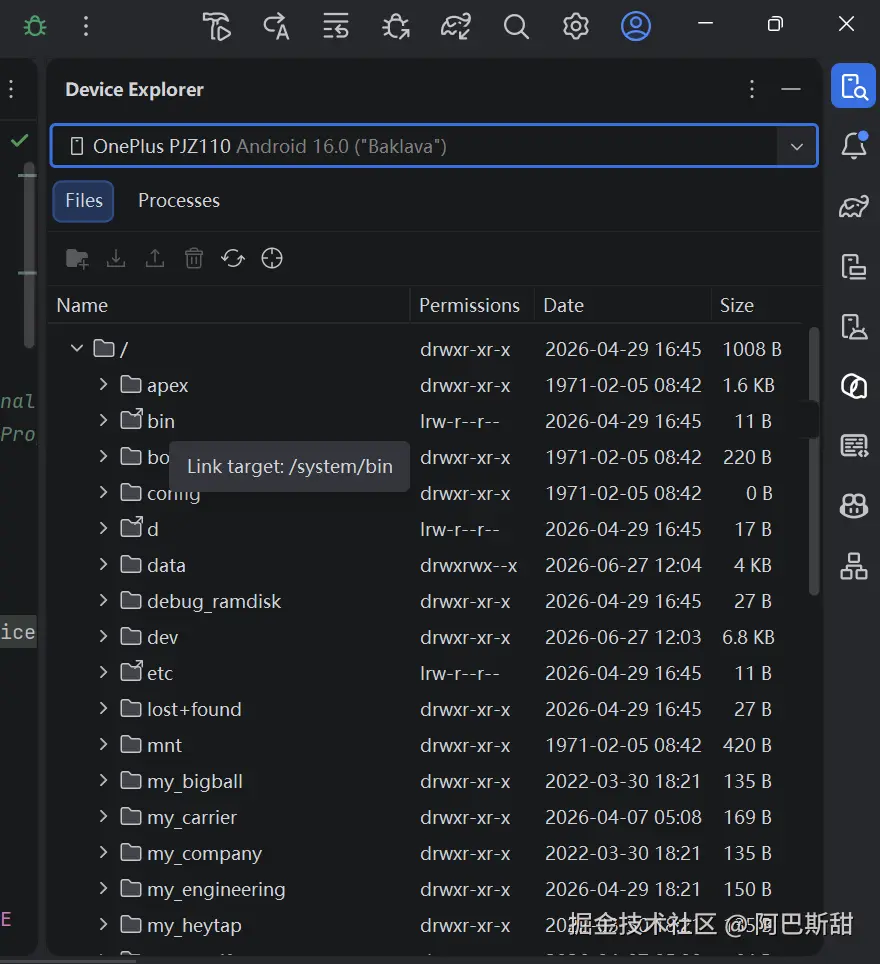Expand the debug_ramdisk folder
Image resolution: width=880 pixels, height=964 pixels.
103,601
